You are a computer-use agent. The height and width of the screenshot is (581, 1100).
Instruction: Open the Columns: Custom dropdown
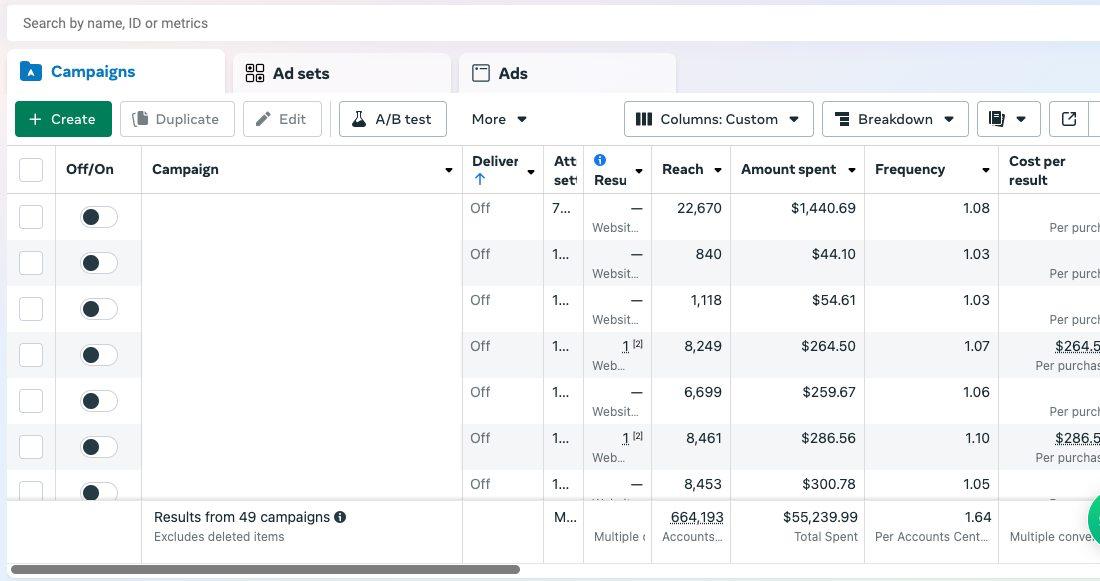[718, 119]
